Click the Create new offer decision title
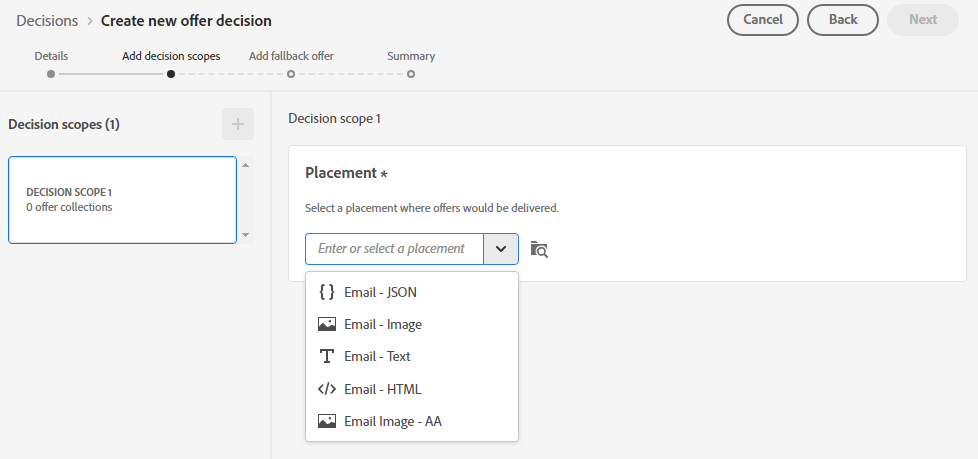978x459 pixels. (x=186, y=21)
